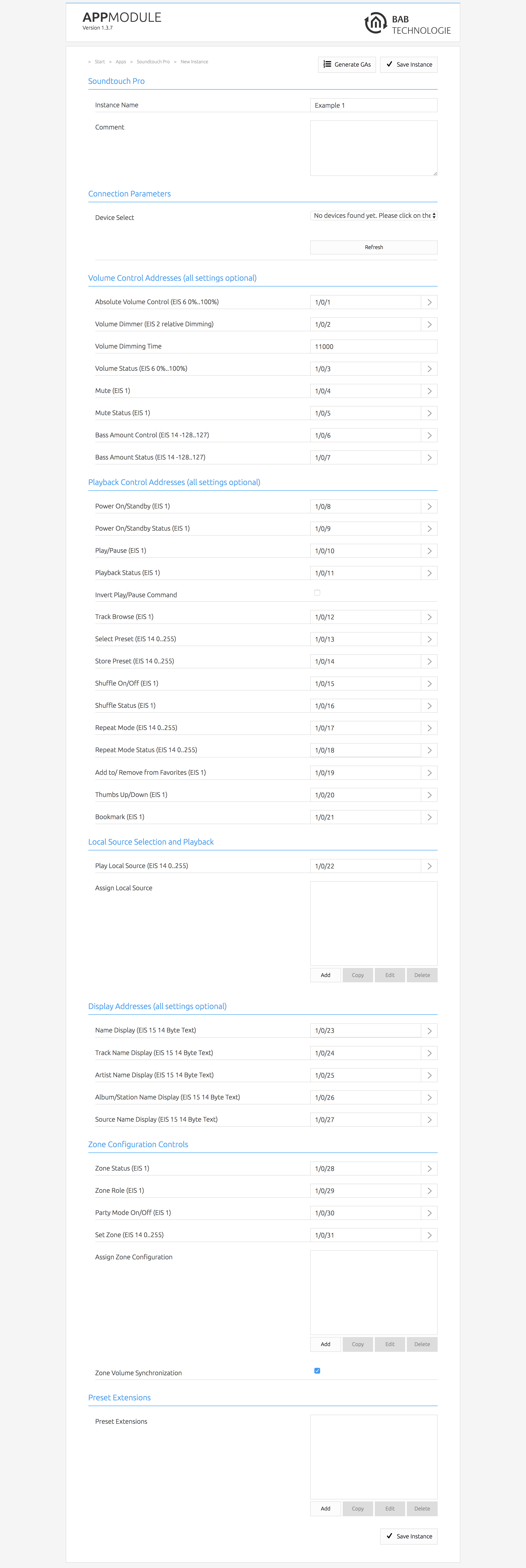Expand address chooser for Set Zone
Screen dimensions: 526x1568
(x=429, y=1235)
